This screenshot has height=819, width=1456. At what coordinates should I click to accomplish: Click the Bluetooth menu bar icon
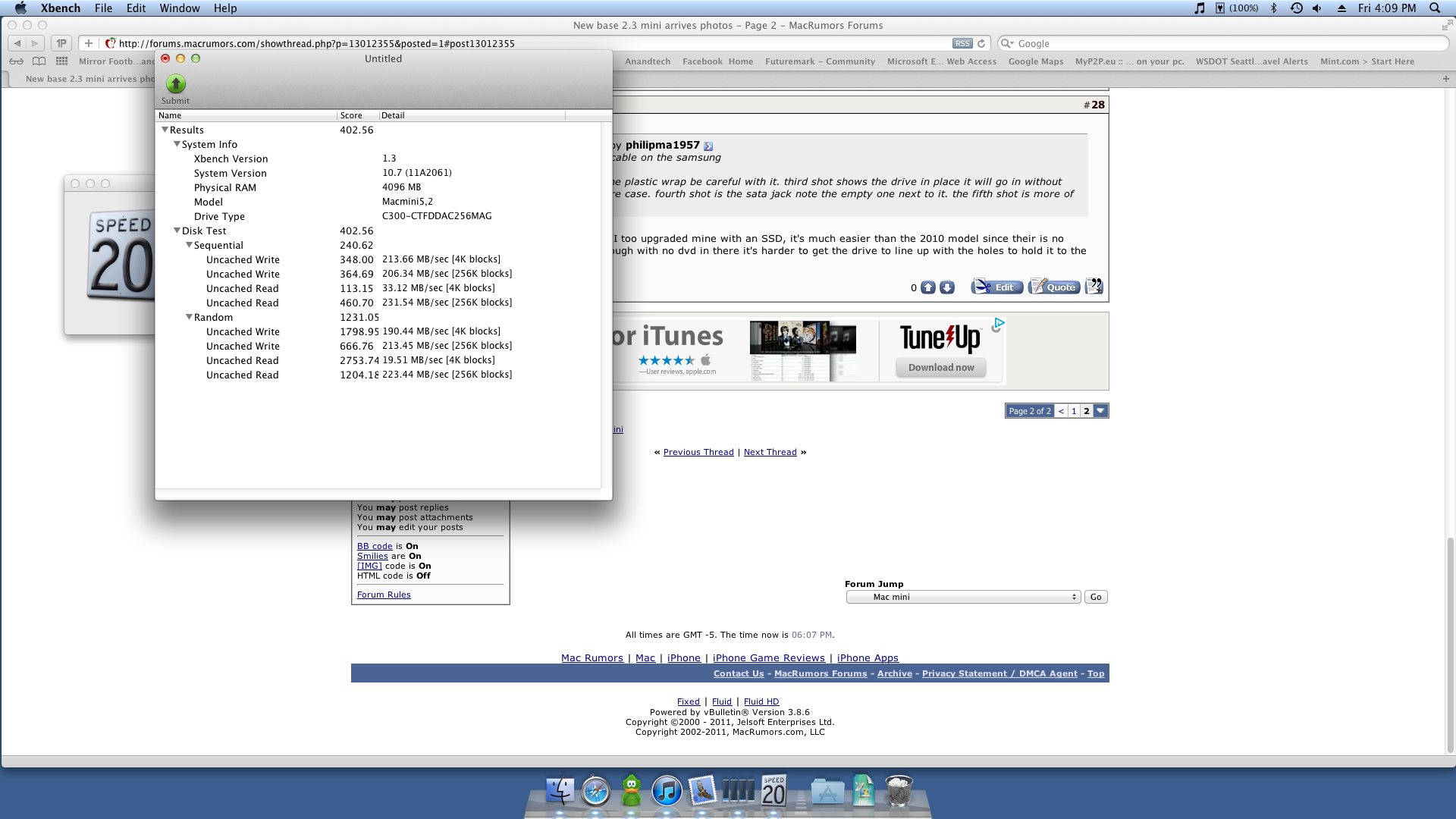click(1274, 8)
